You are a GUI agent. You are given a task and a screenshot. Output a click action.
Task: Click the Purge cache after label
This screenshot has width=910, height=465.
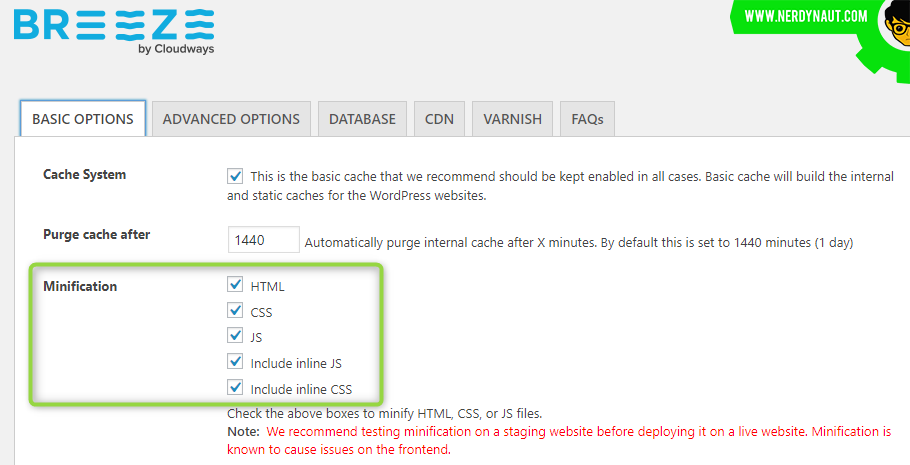96,235
